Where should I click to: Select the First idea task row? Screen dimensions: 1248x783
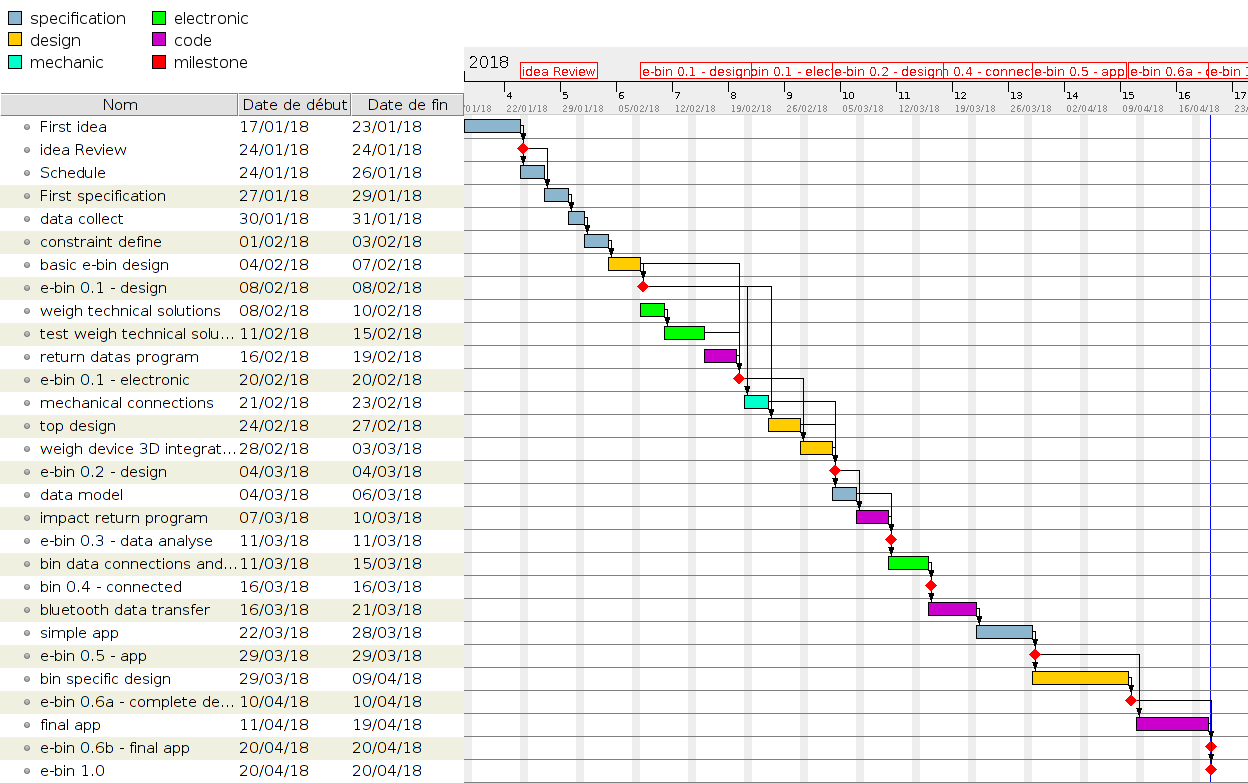click(x=232, y=127)
